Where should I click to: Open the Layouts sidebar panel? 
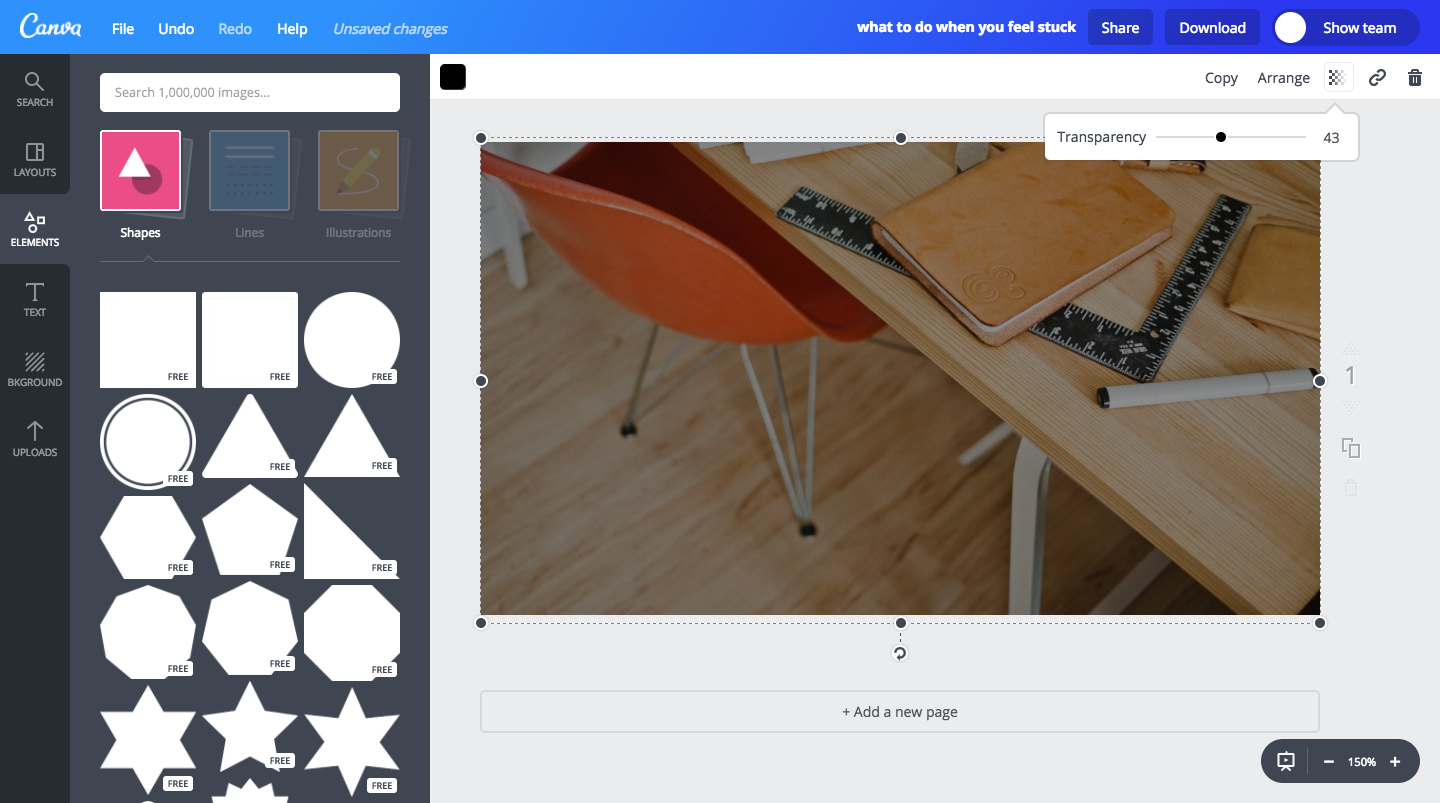click(x=35, y=159)
